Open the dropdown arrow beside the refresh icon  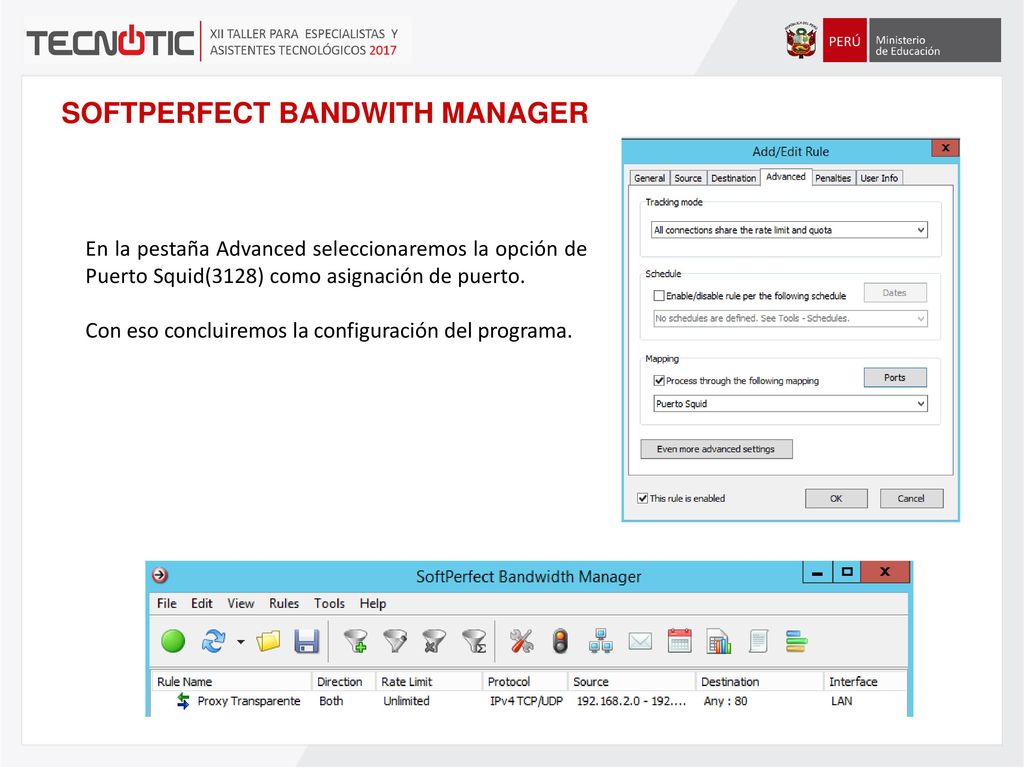pyautogui.click(x=241, y=642)
